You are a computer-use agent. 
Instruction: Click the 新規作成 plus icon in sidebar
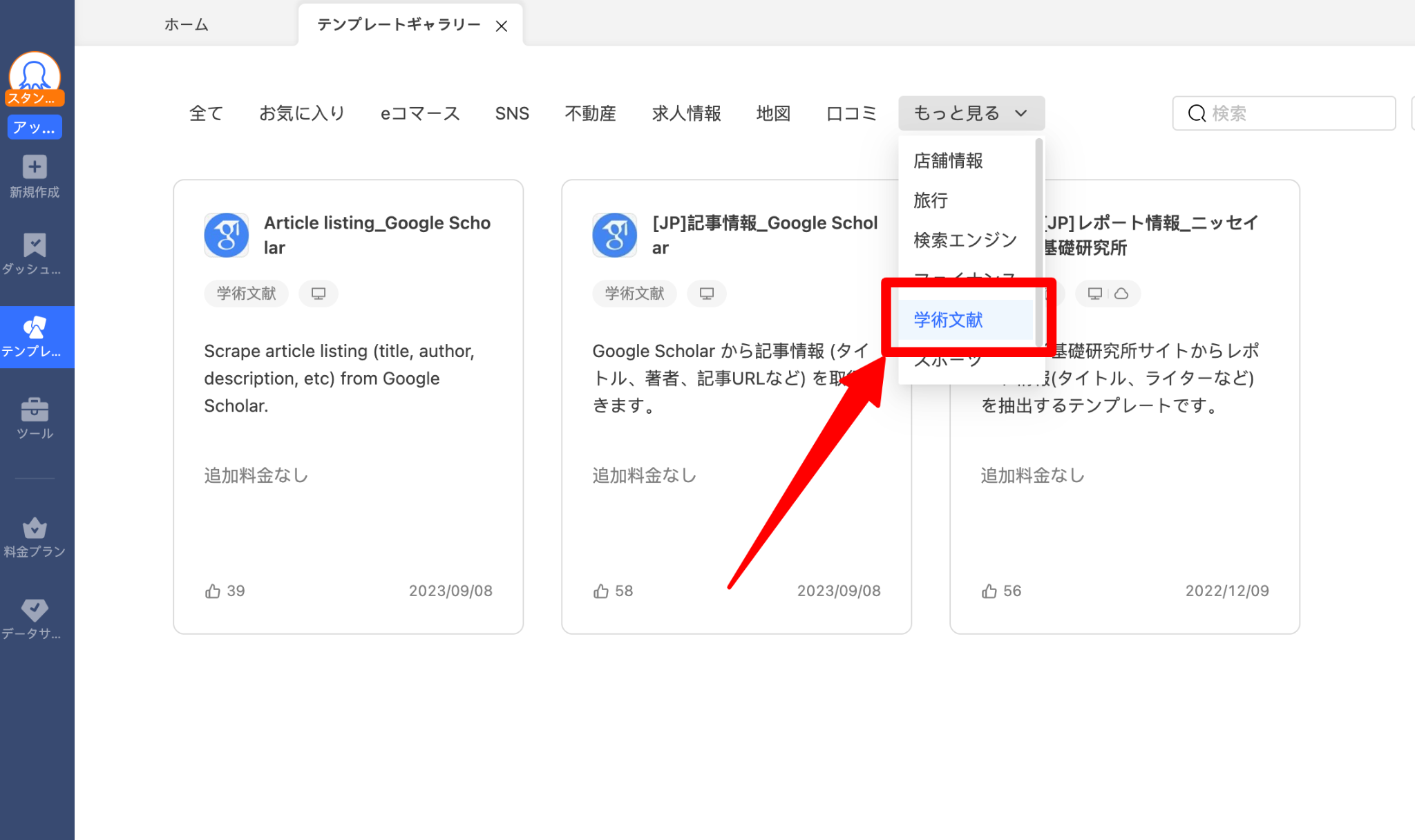[x=35, y=167]
